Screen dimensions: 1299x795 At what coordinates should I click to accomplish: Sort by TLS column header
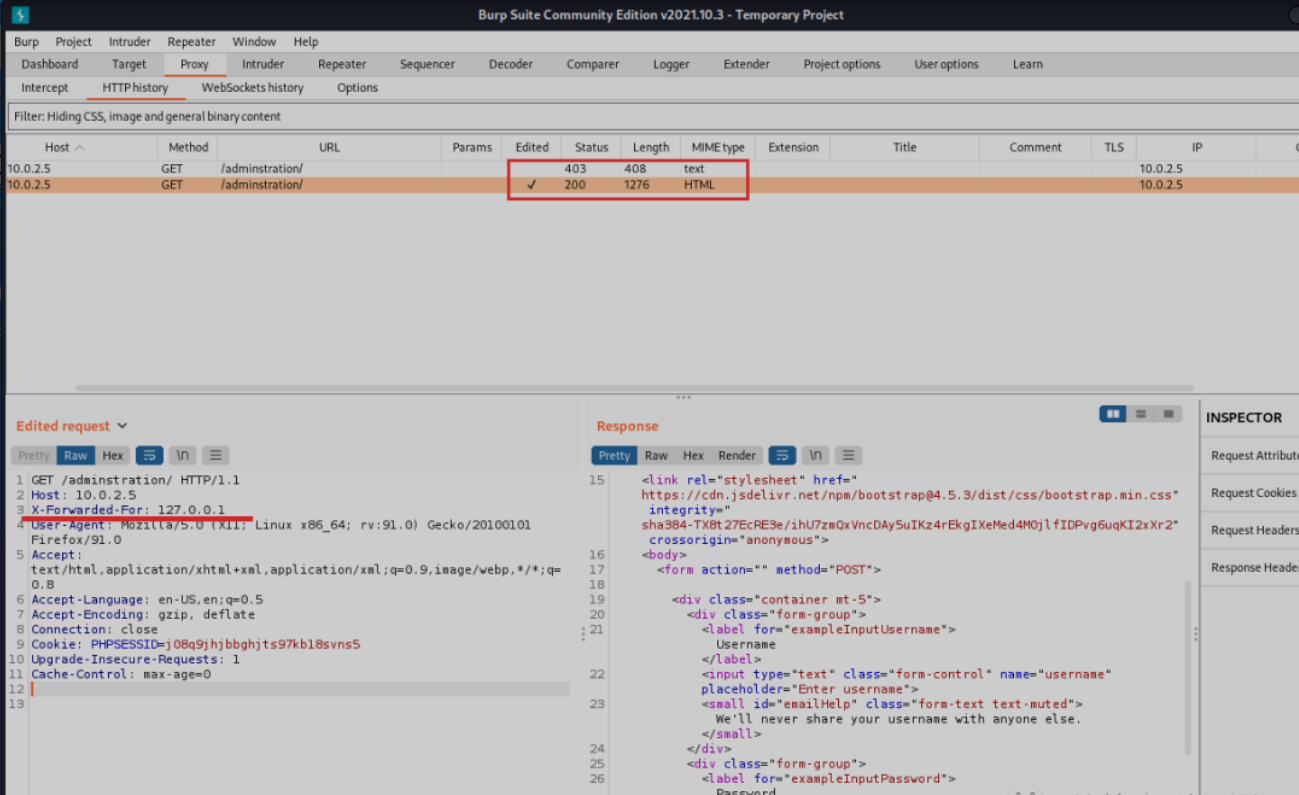click(x=1113, y=147)
